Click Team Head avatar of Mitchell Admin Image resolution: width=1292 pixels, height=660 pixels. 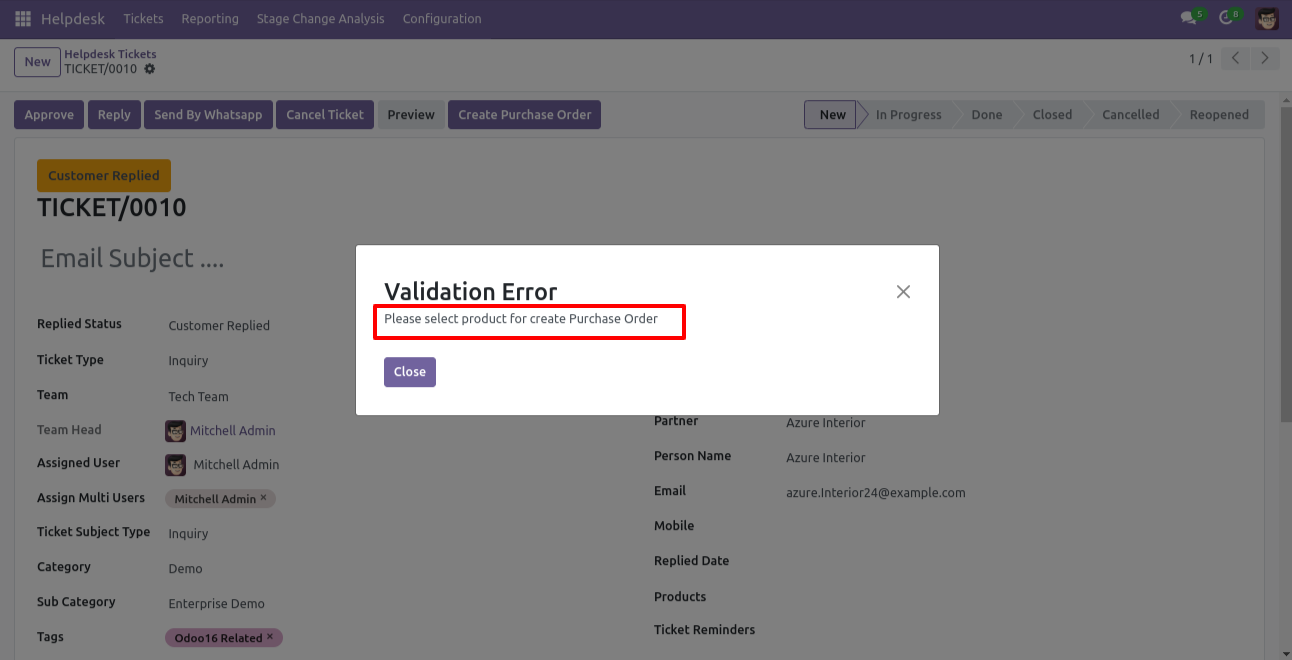tap(176, 431)
